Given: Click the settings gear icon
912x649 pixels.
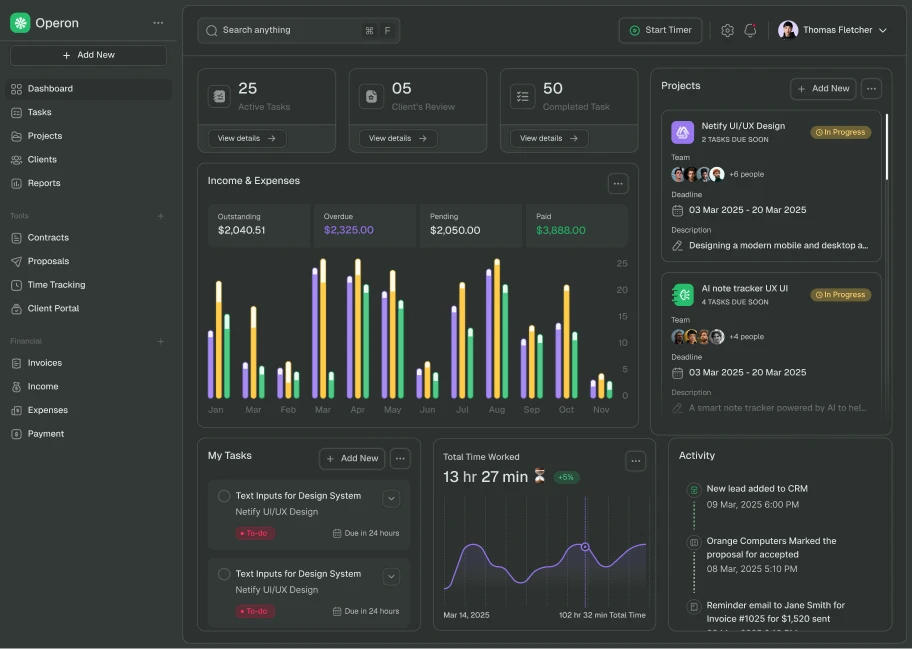Looking at the screenshot, I should point(728,30).
